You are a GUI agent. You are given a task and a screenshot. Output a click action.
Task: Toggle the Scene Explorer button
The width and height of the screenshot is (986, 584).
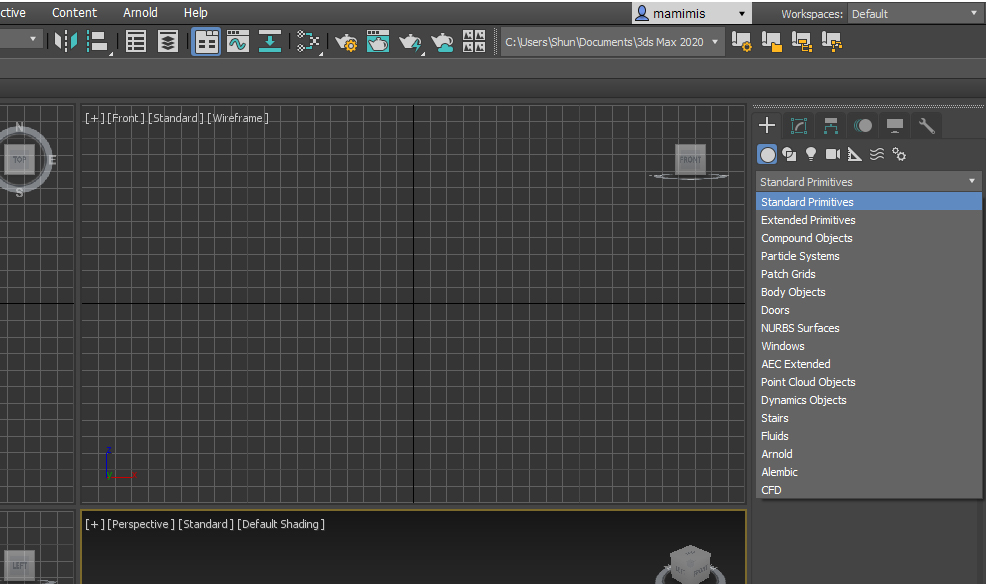click(136, 41)
